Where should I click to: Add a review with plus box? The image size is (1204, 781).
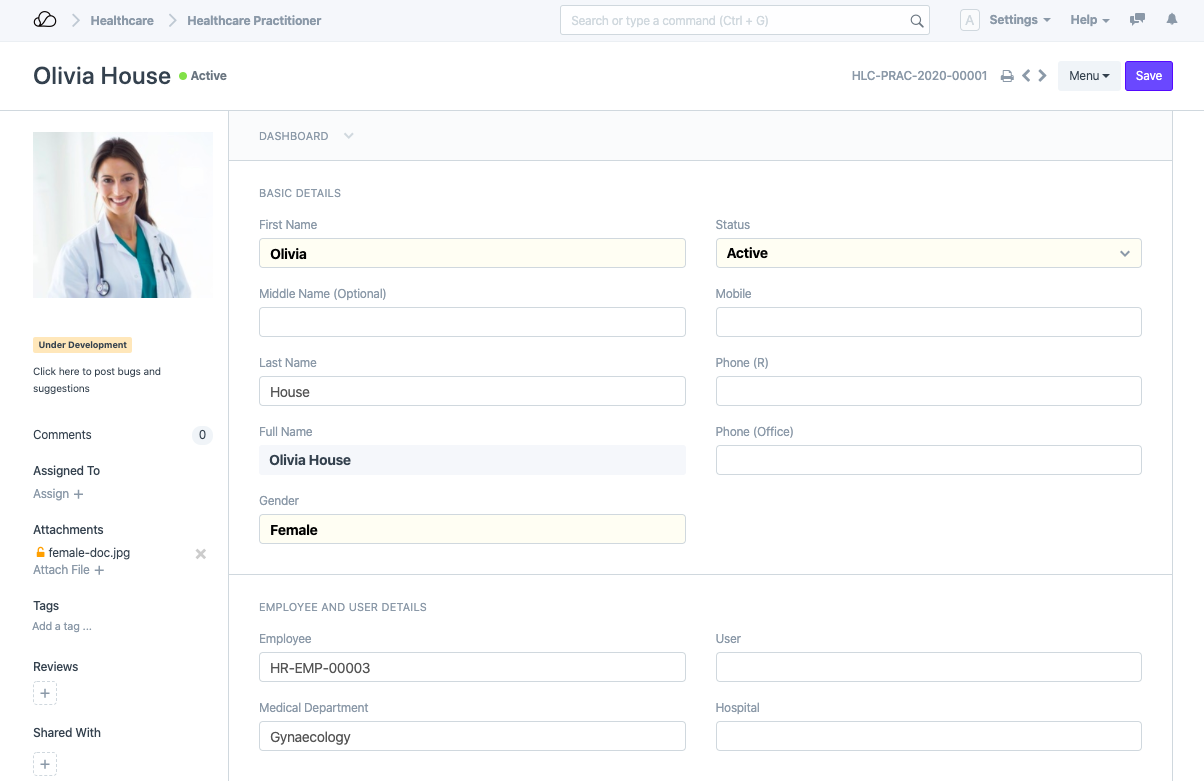45,693
